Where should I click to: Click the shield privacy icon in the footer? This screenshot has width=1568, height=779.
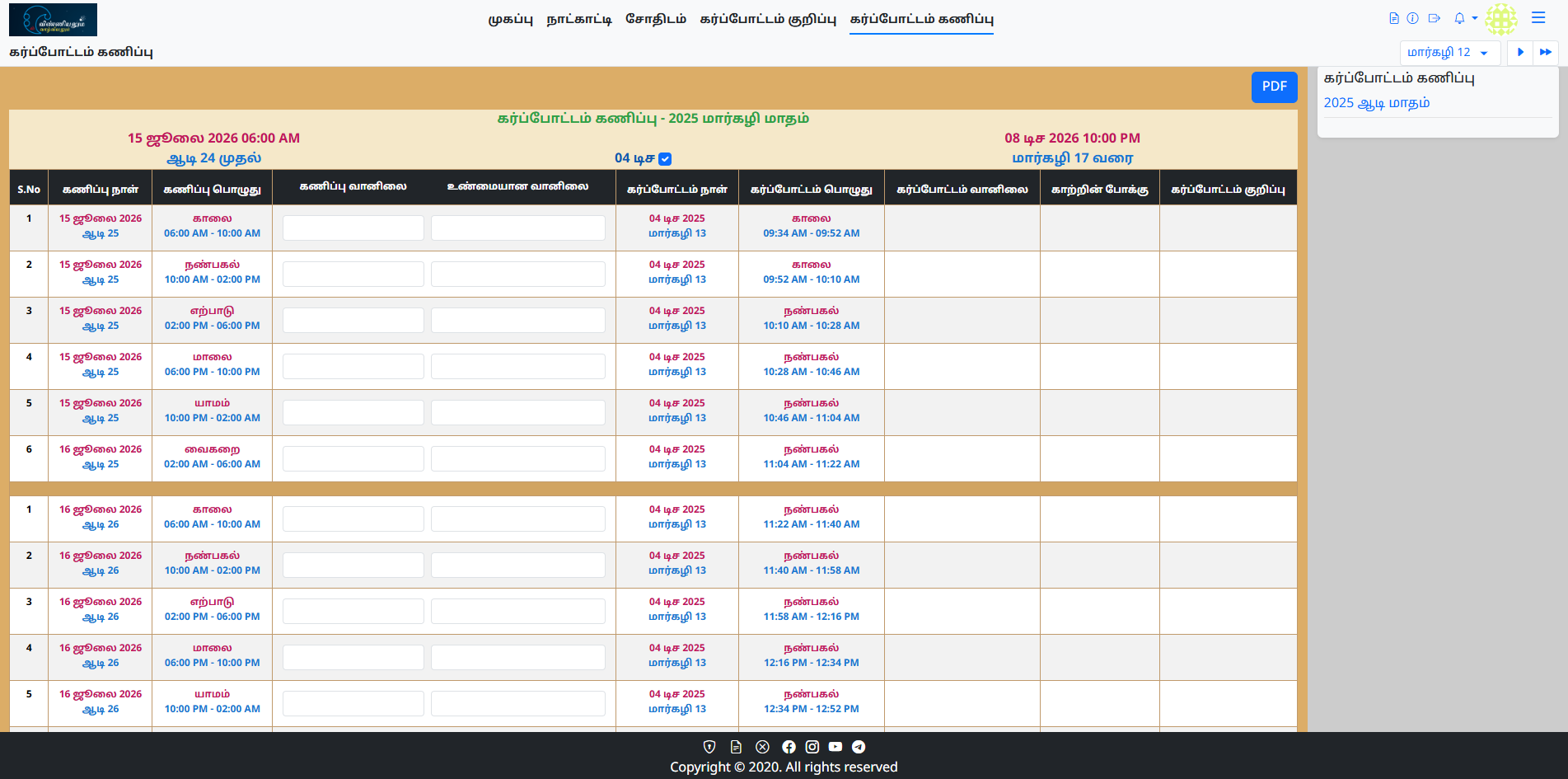pyautogui.click(x=710, y=747)
